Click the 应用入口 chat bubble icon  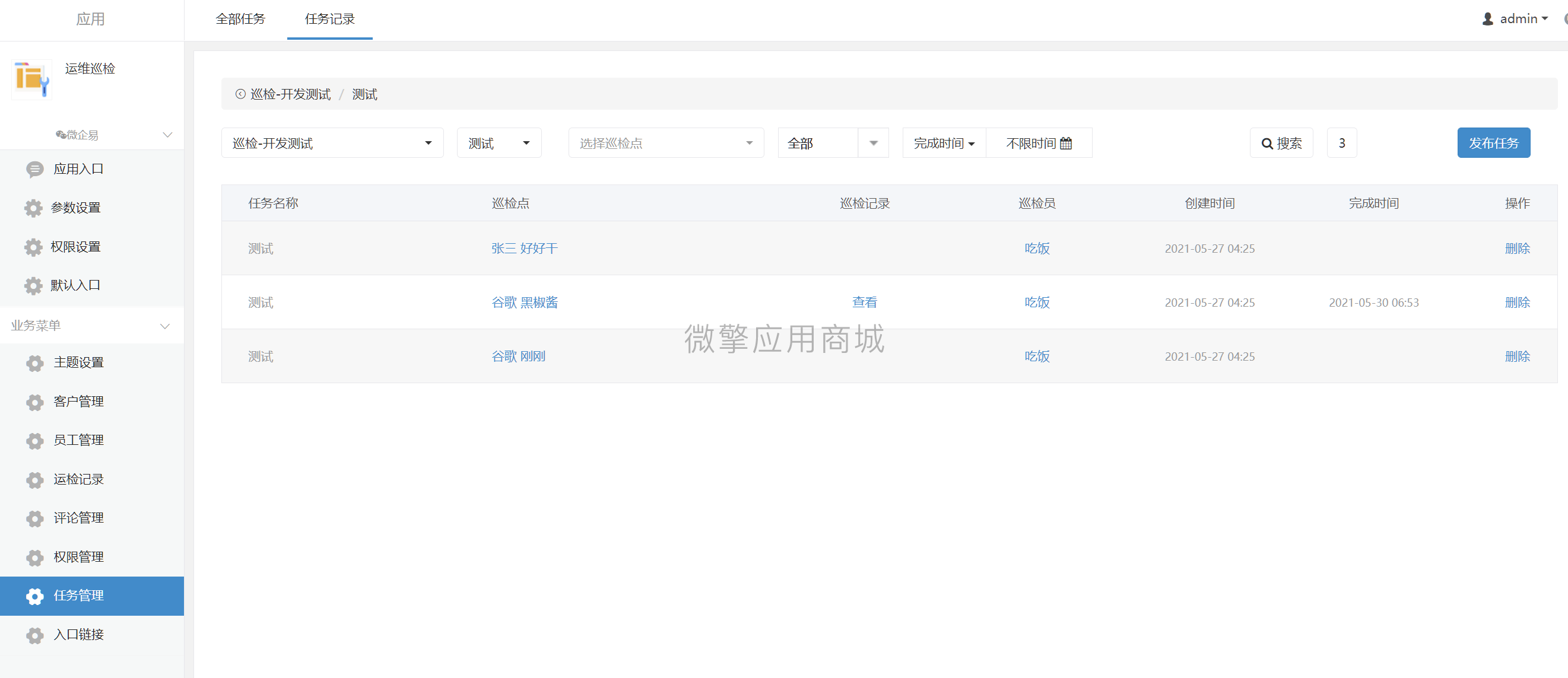[x=34, y=169]
